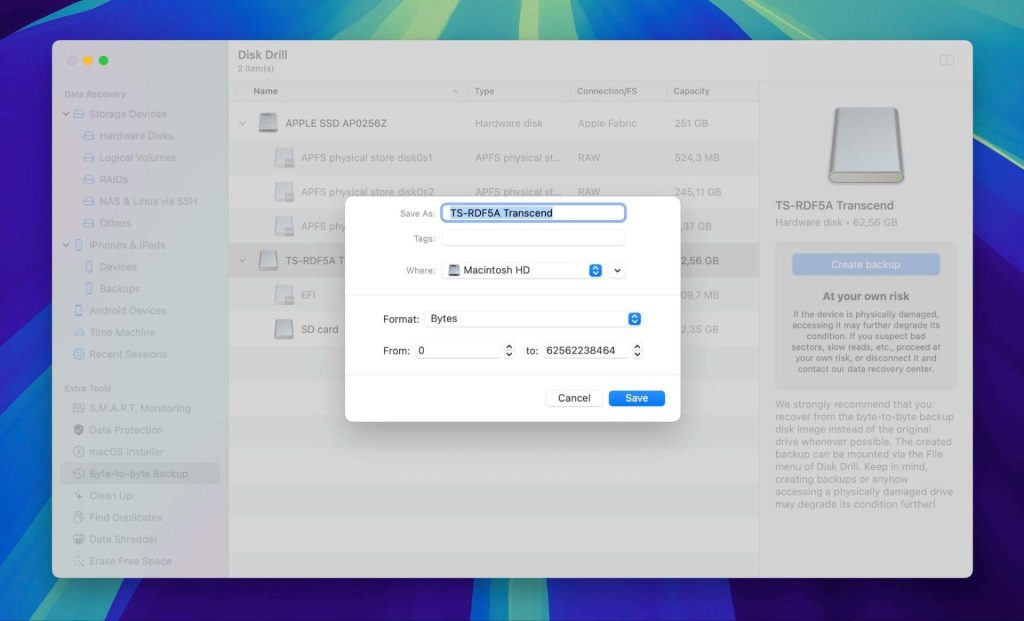Expand the save dialog with the chevron
The width and height of the screenshot is (1024, 621).
click(x=617, y=270)
